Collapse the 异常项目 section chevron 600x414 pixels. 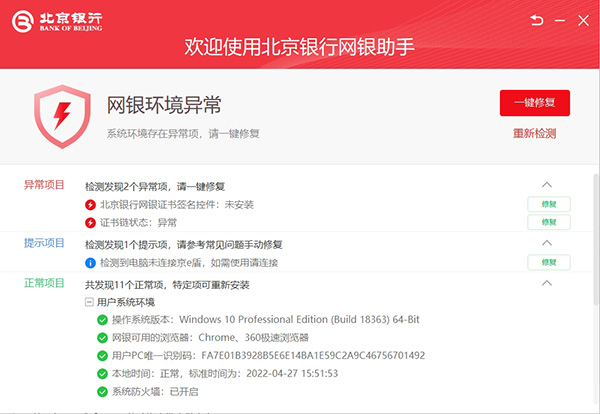[x=547, y=185]
